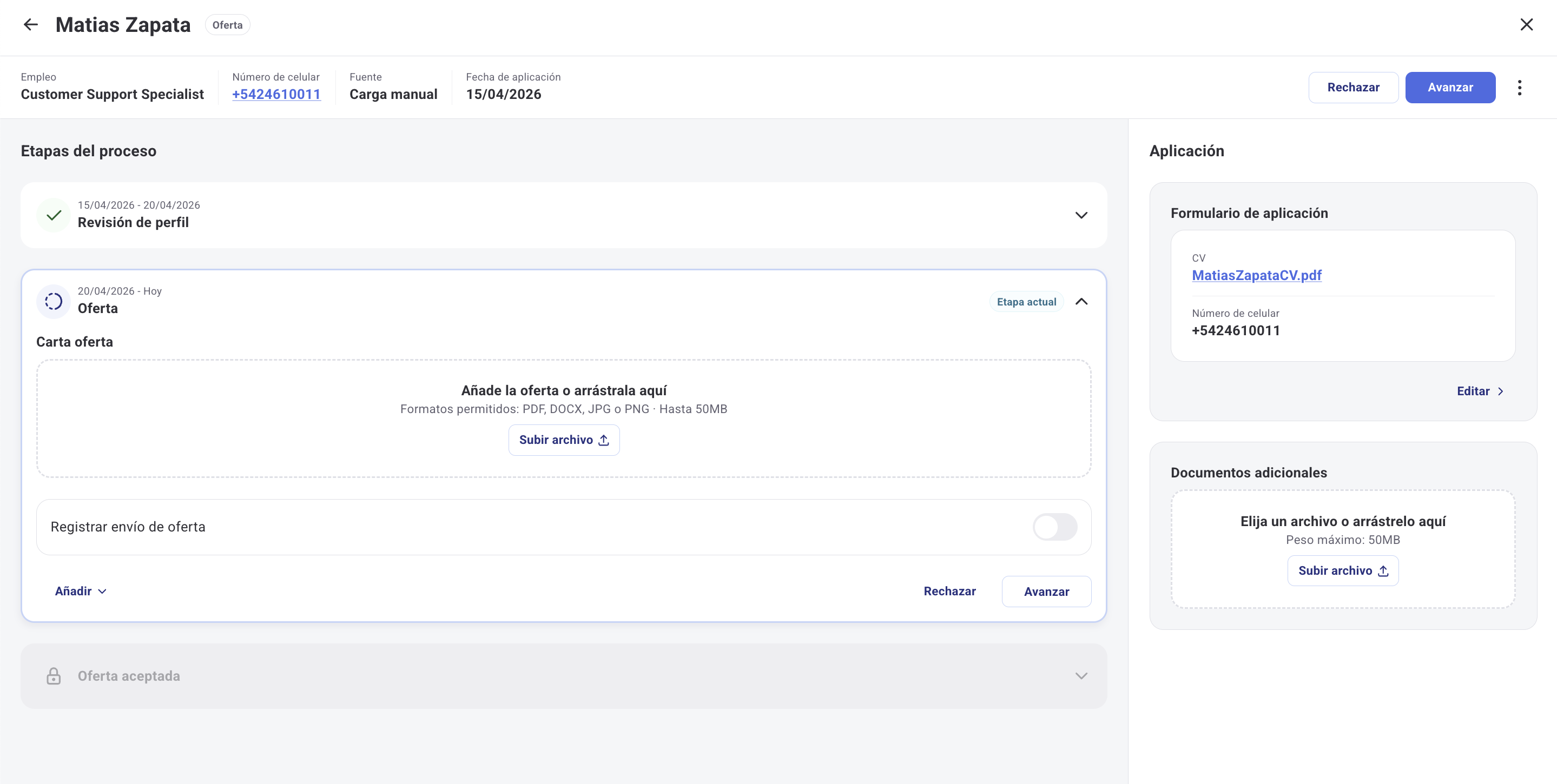Click the Avanzar button in the Oferta stage
The width and height of the screenshot is (1557, 784).
(1047, 592)
